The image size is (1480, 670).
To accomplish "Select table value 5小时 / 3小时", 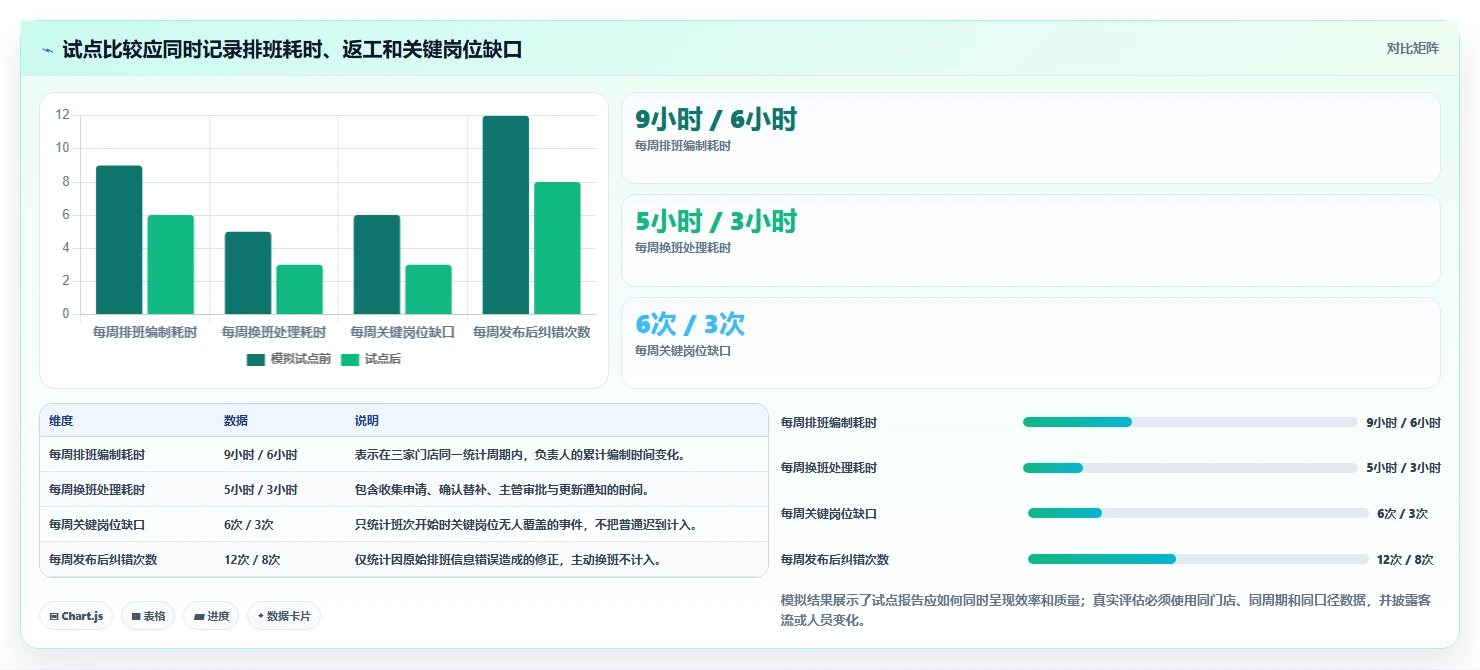I will pos(261,490).
